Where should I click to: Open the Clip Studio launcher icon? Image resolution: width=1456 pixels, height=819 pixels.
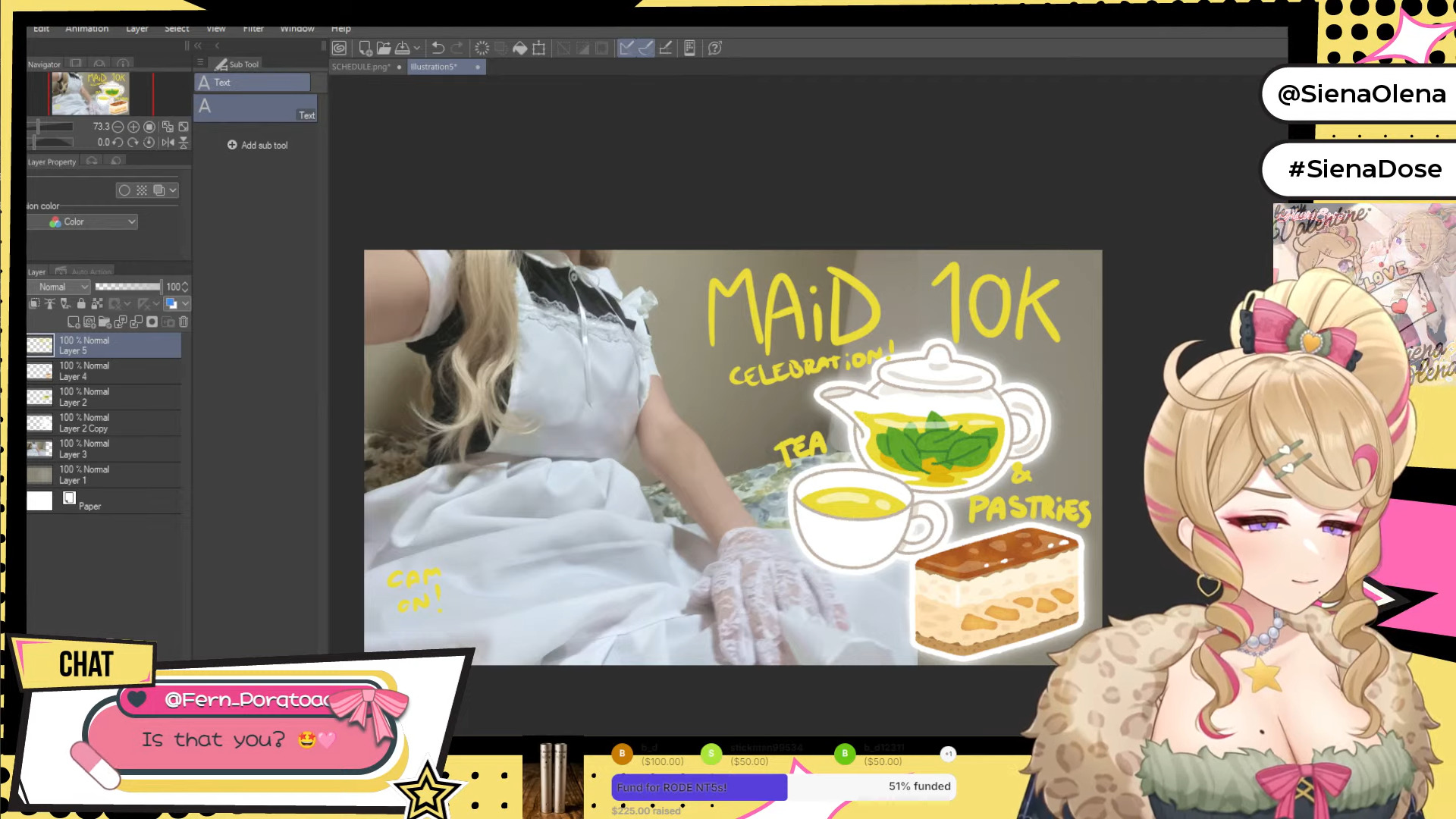coord(339,49)
